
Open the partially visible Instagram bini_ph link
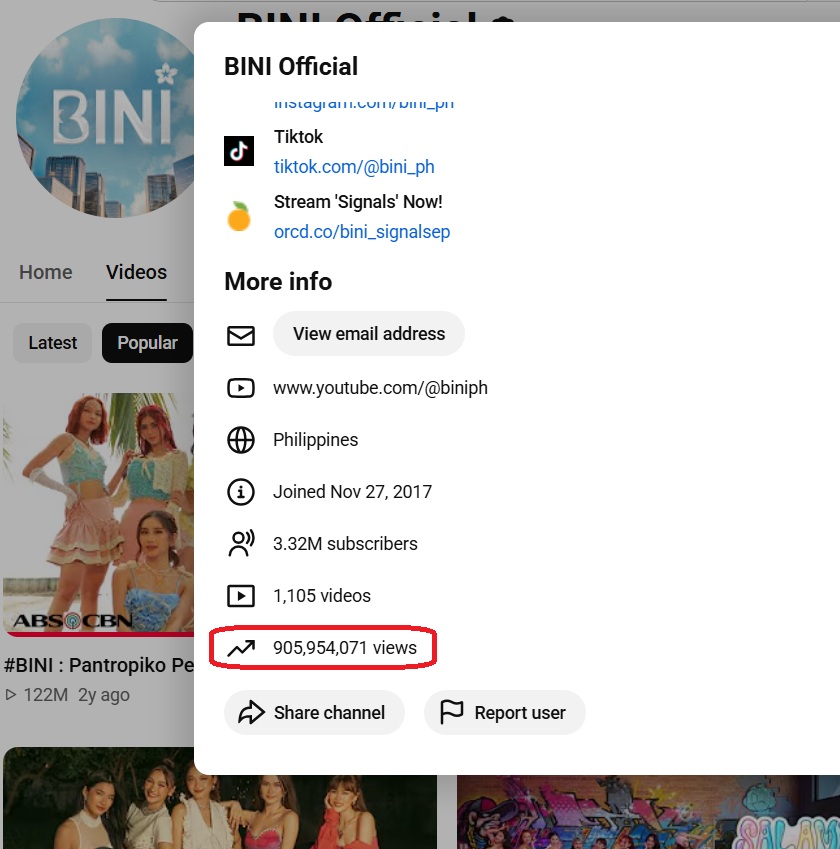point(364,103)
